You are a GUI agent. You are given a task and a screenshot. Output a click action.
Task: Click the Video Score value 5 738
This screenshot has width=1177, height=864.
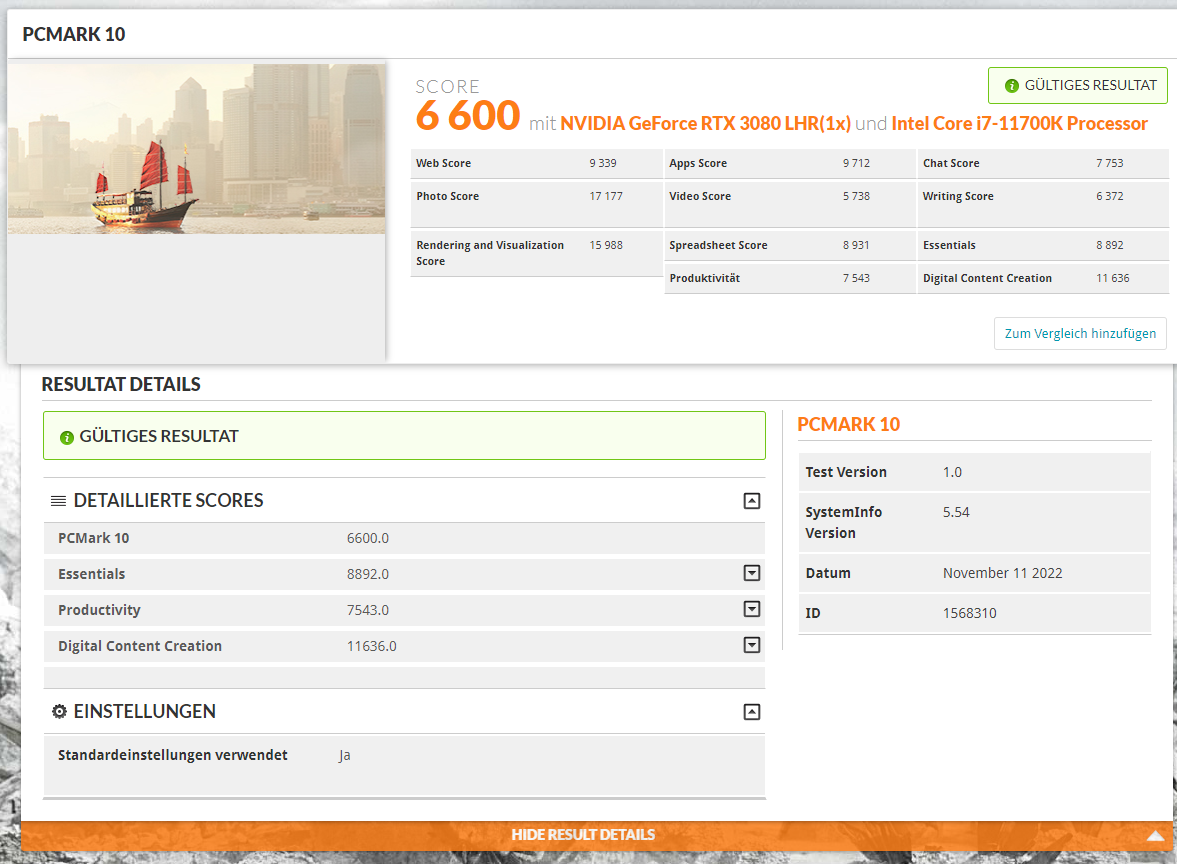(x=856, y=196)
